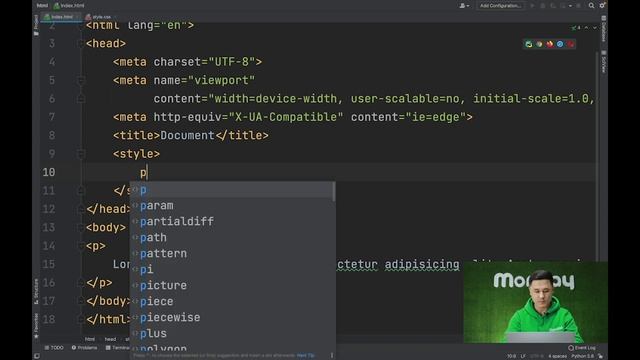Click line number 10 in gutter
The image size is (640, 360).
[49, 172]
